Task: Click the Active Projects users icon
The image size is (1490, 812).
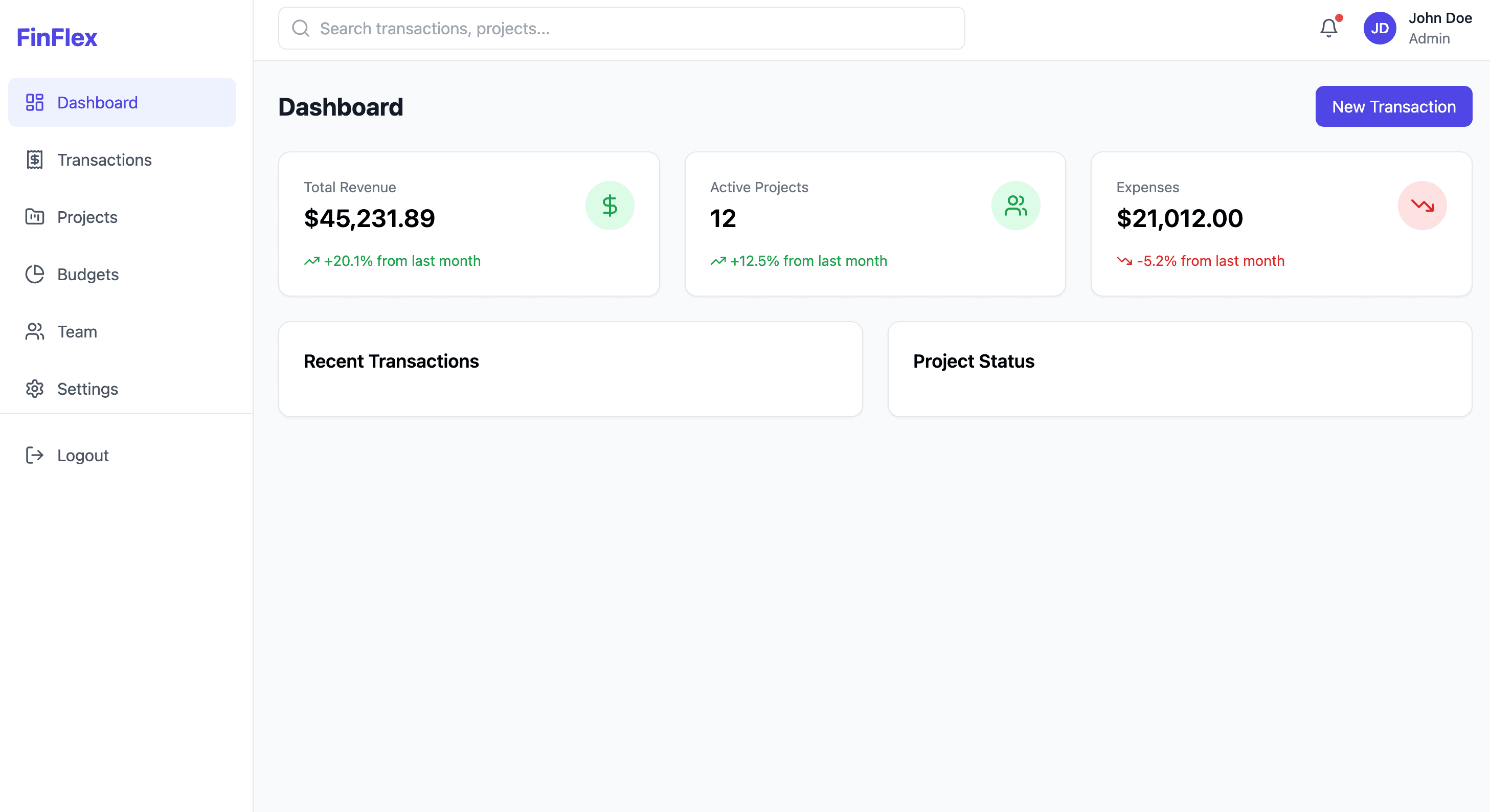Action: [1015, 206]
